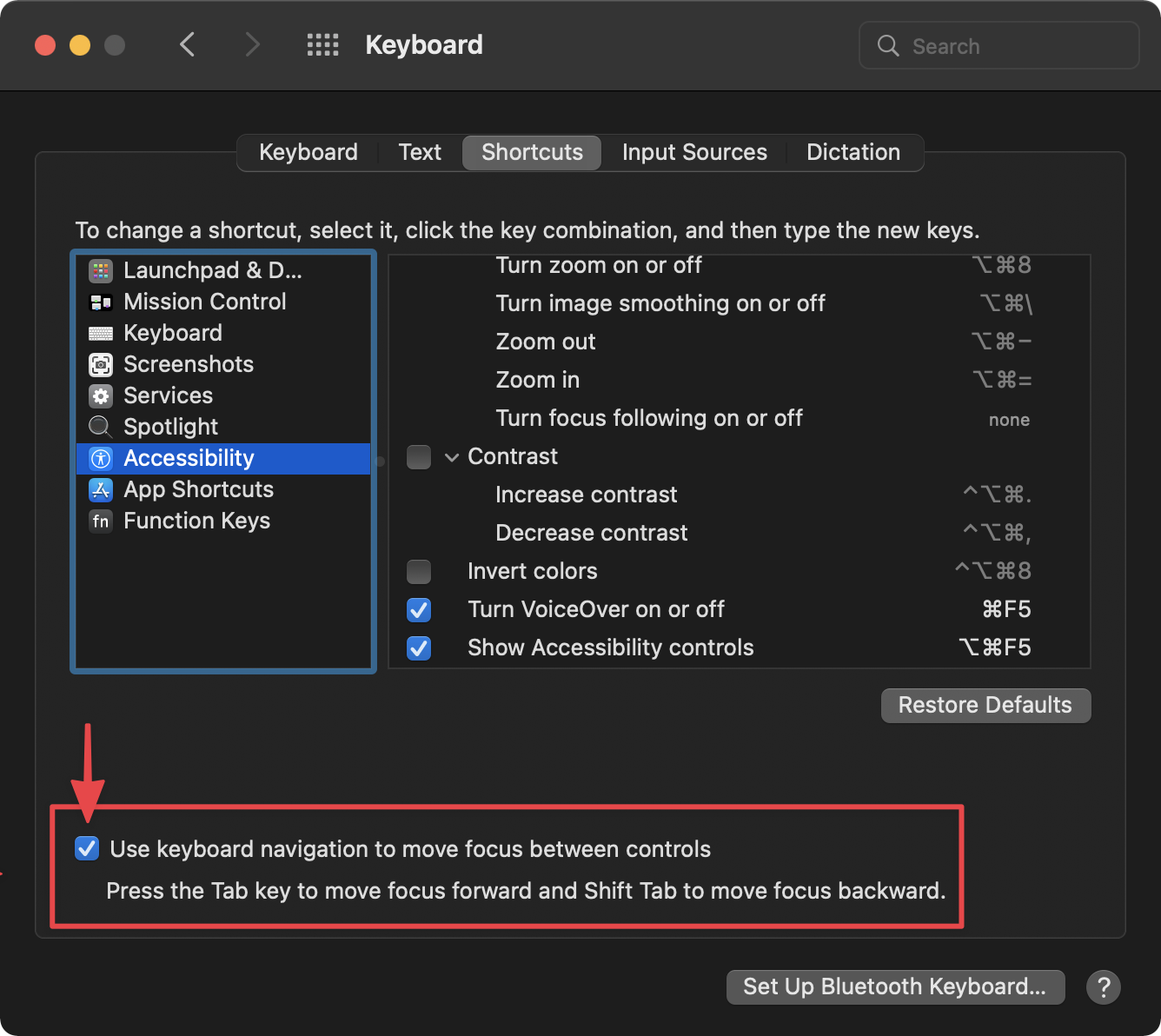Viewport: 1161px width, 1036px height.
Task: Click the Show All preferences grid icon
Action: tap(322, 44)
